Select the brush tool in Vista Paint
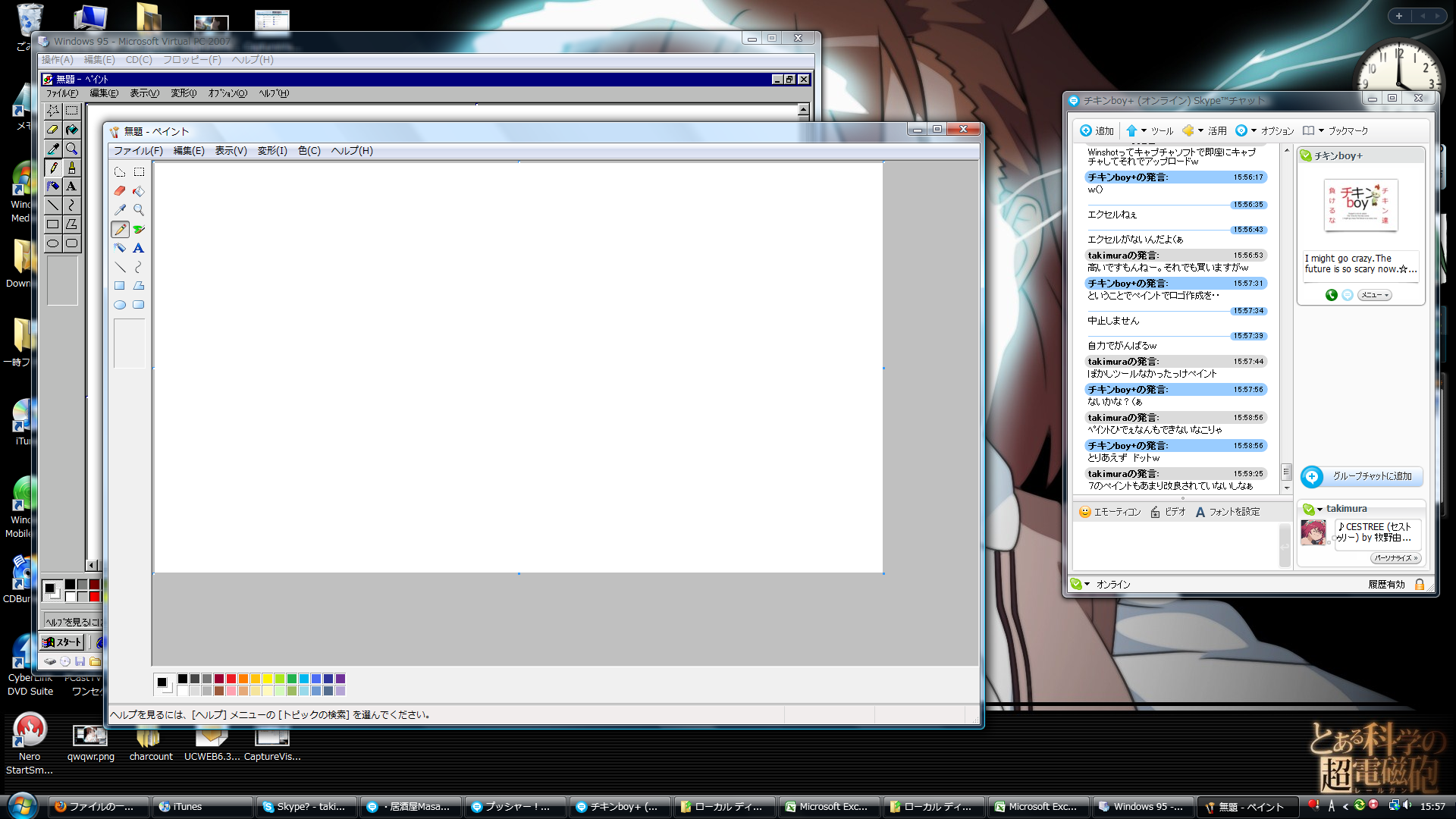 coord(139,229)
